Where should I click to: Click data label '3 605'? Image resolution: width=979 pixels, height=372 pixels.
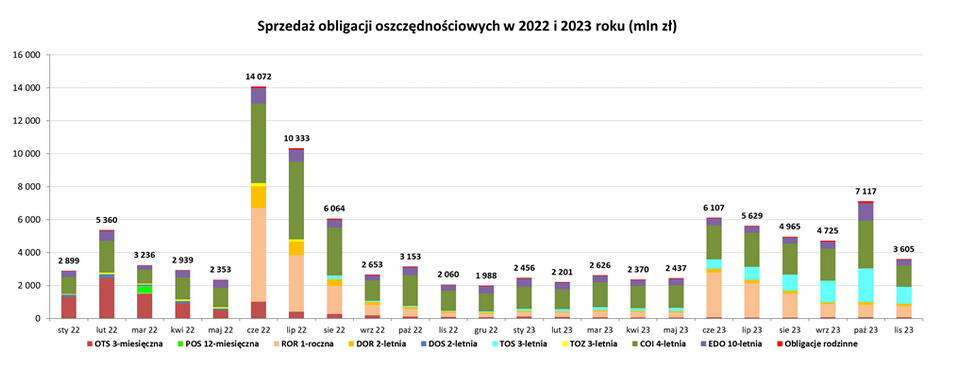pyautogui.click(x=905, y=249)
